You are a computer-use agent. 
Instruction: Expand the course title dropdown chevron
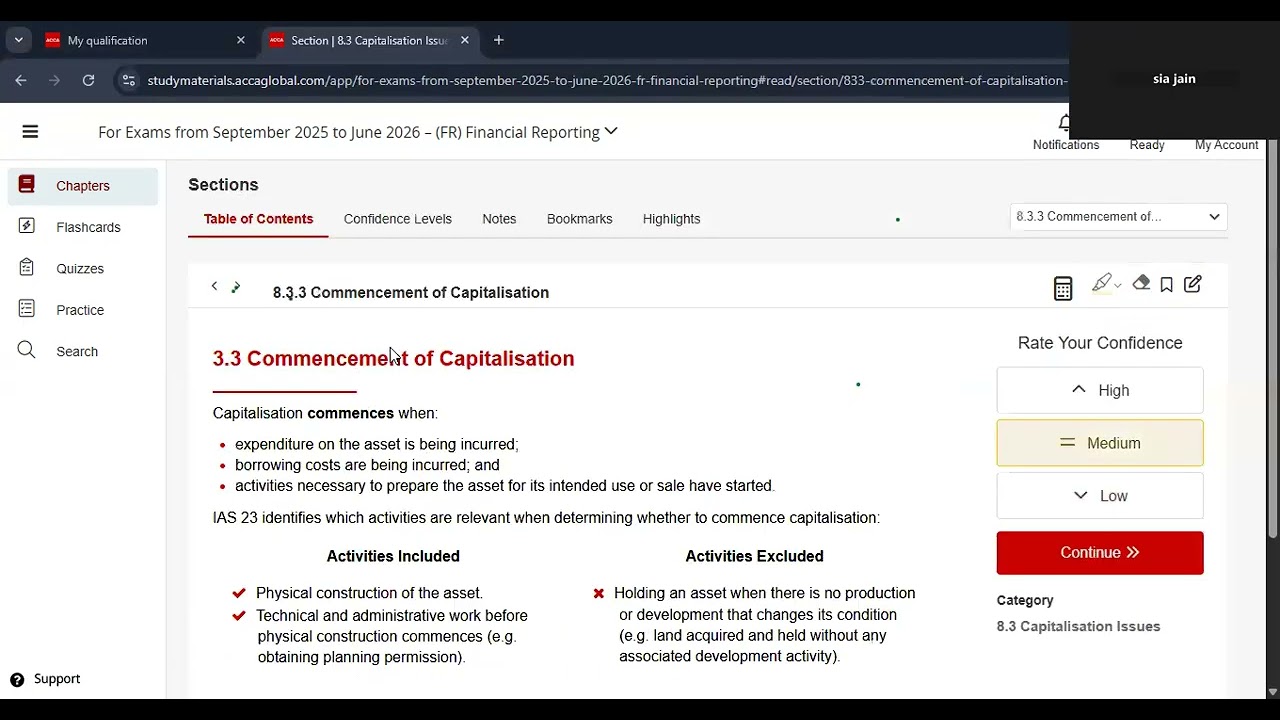pos(611,131)
